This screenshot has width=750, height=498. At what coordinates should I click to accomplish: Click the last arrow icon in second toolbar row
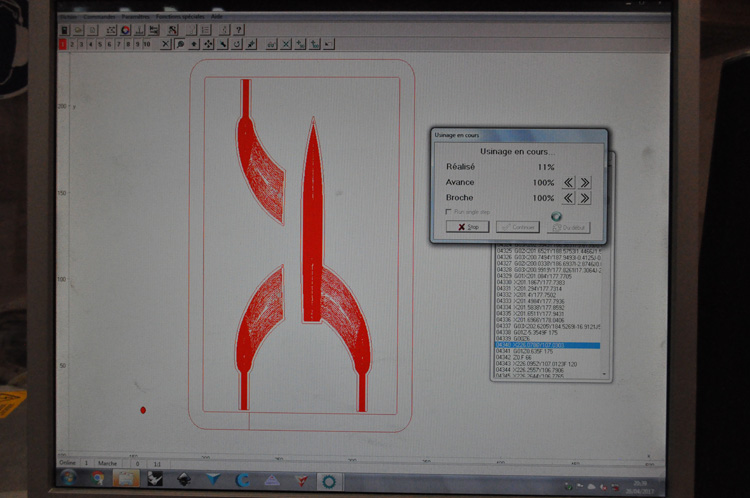click(x=328, y=44)
